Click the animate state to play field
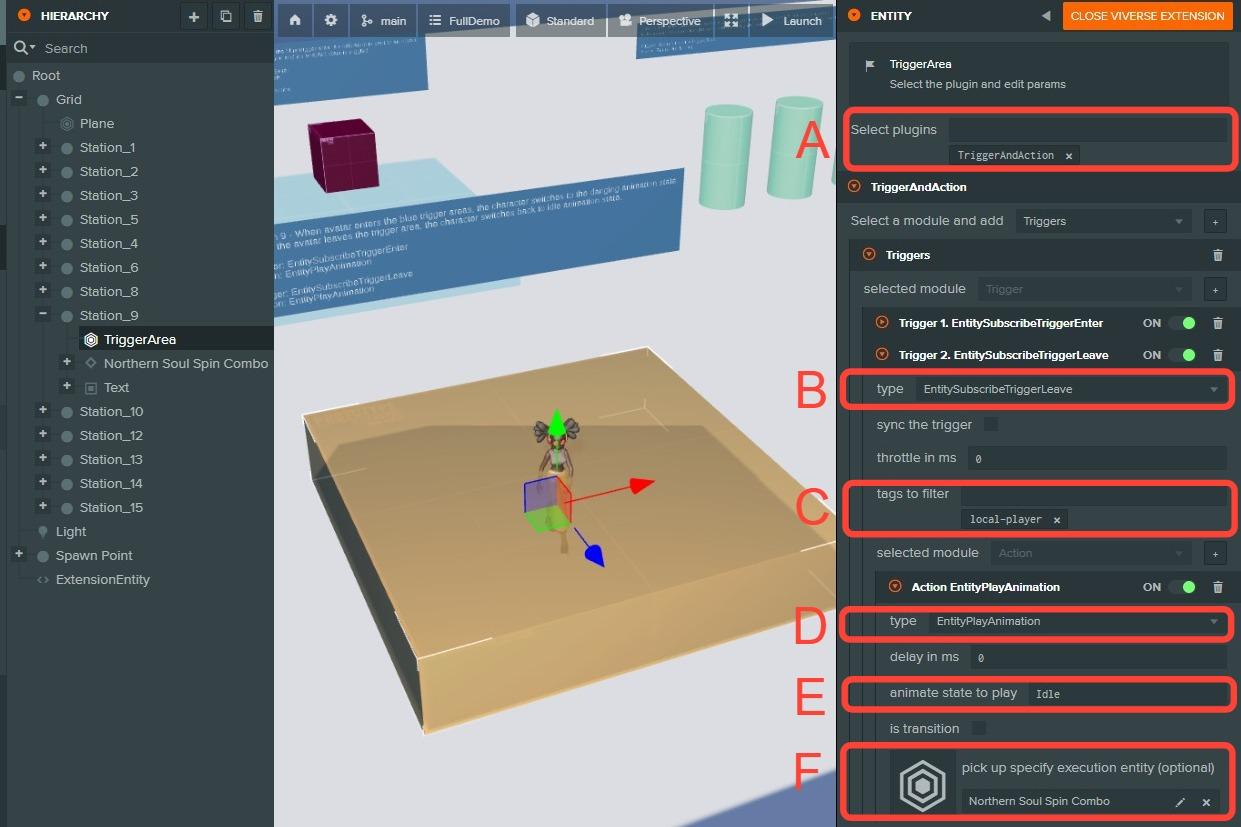Viewport: 1241px width, 827px height. click(x=1126, y=694)
